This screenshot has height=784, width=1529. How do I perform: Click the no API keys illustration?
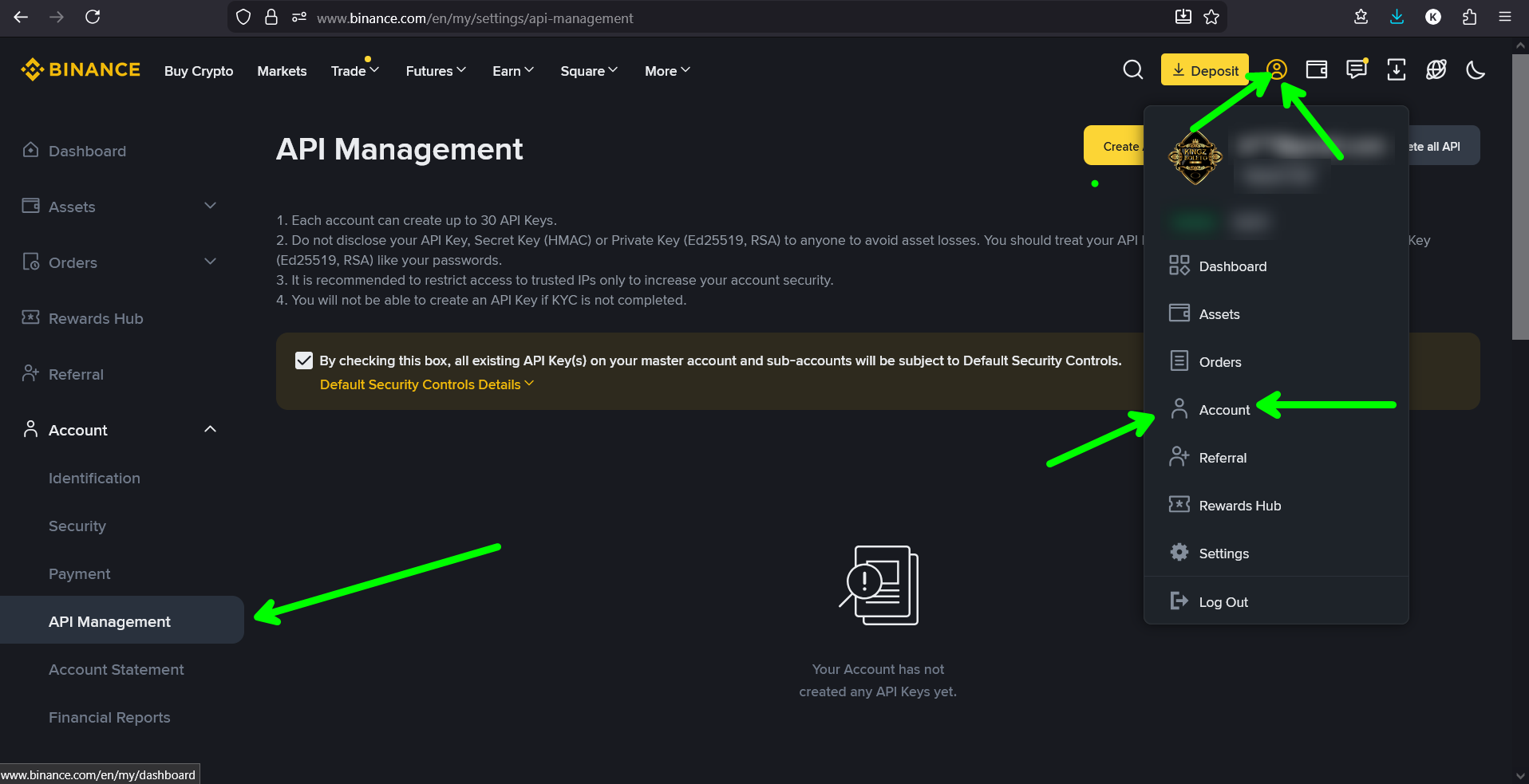(x=879, y=585)
